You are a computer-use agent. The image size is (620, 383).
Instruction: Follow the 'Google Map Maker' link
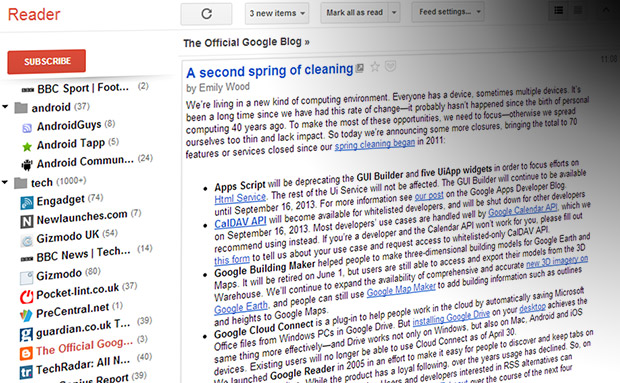pyautogui.click(x=401, y=291)
